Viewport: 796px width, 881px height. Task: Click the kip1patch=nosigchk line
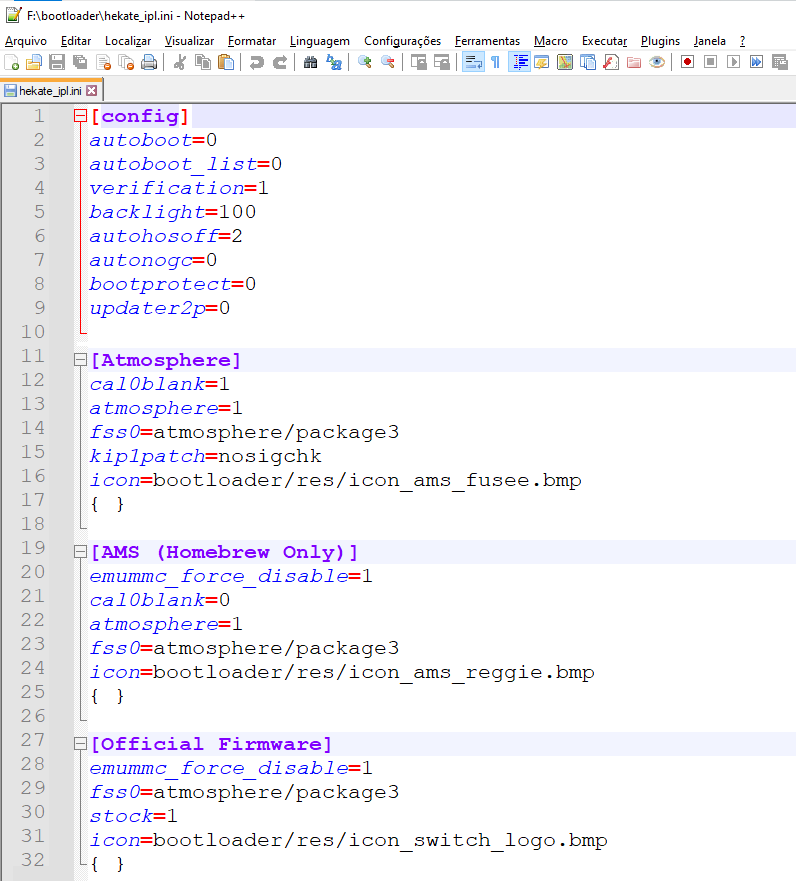pos(206,456)
